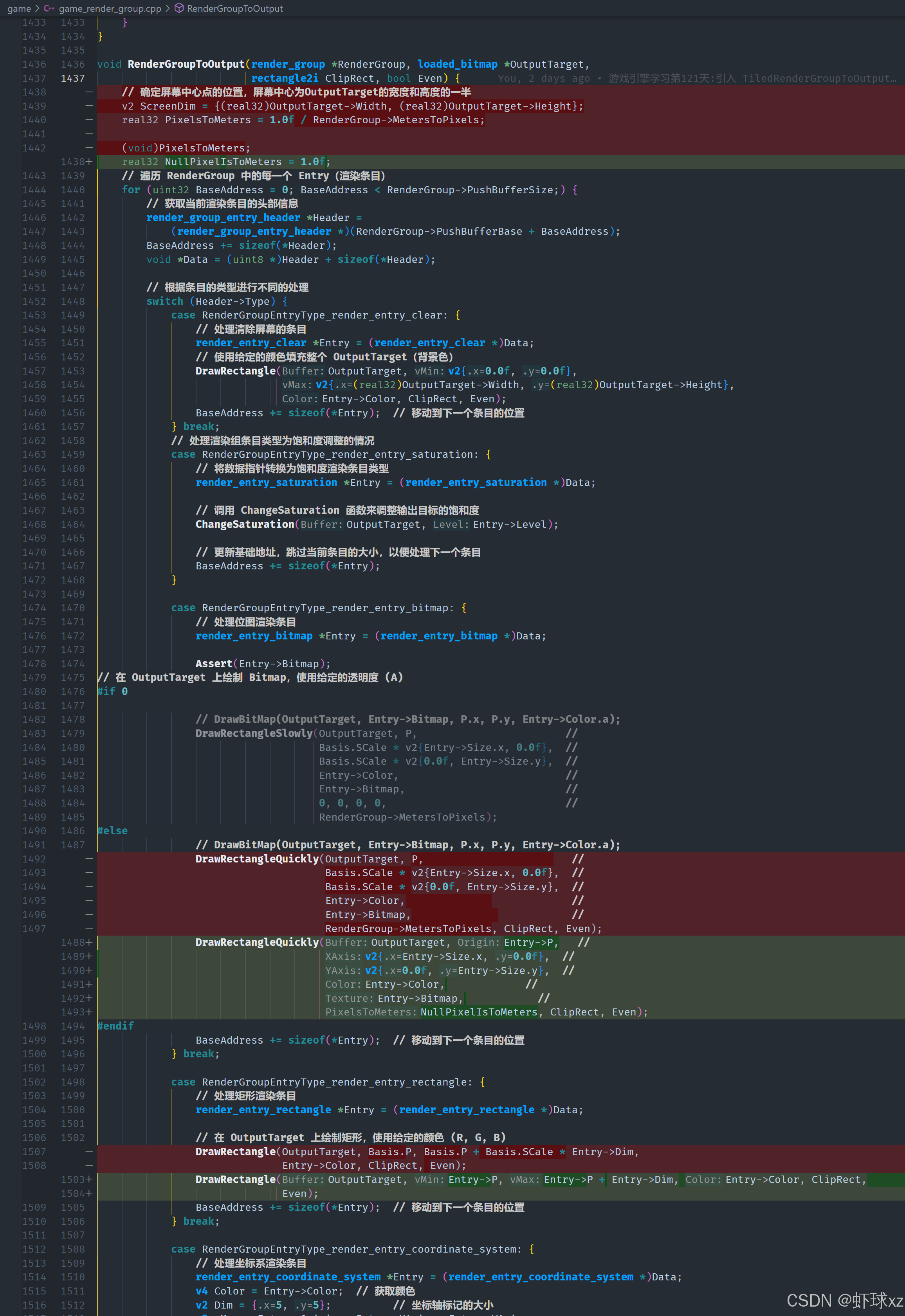Click the '#if 0' preprocessor directive
Screen dimensions: 905x1316
tap(112, 691)
